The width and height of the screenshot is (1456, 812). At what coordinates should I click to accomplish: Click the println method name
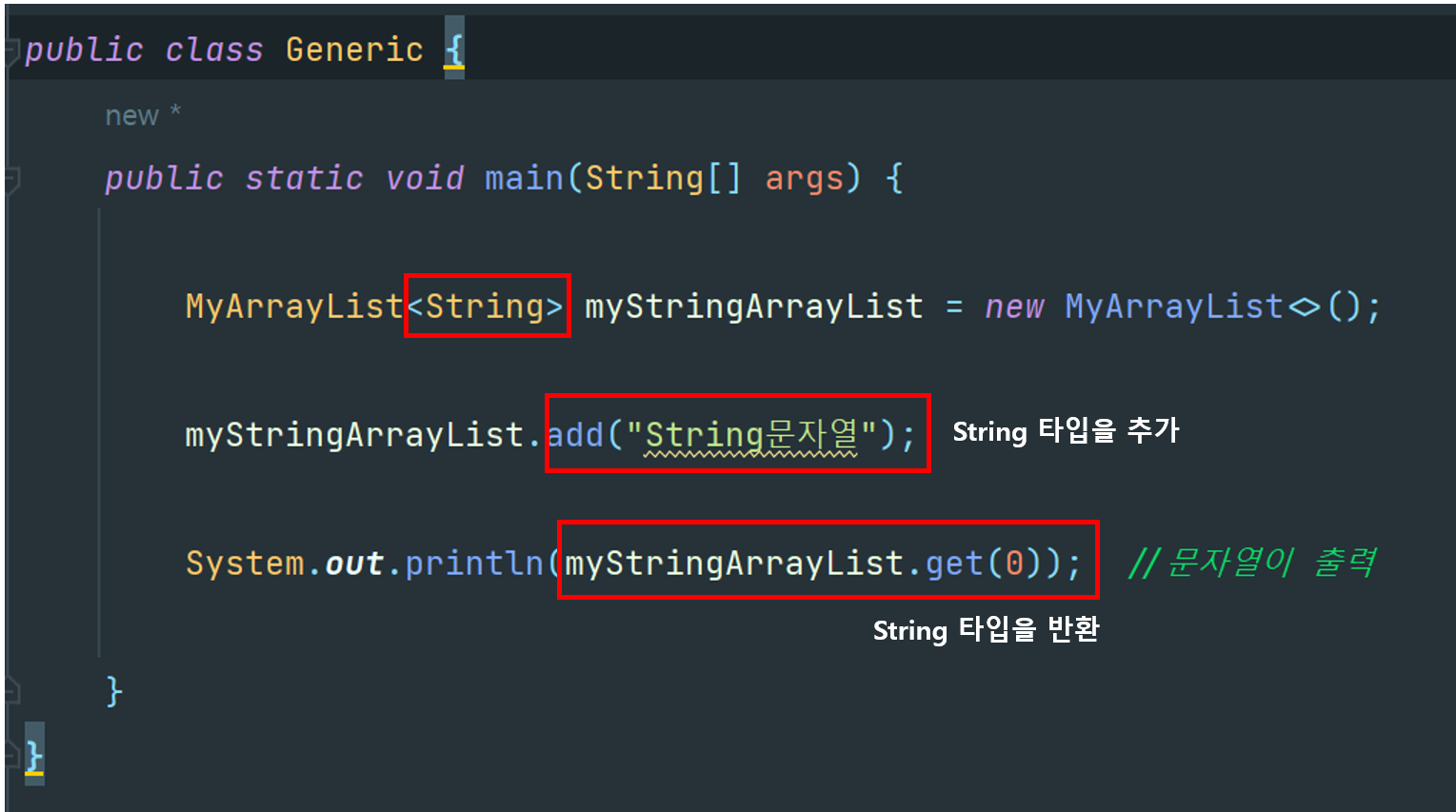pyautogui.click(x=474, y=563)
